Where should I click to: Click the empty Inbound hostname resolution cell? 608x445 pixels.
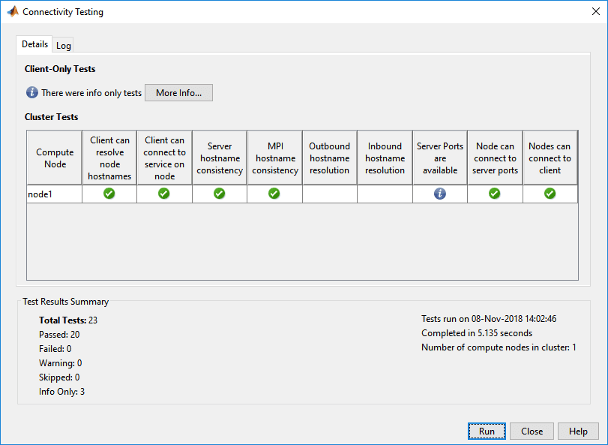[x=384, y=194]
